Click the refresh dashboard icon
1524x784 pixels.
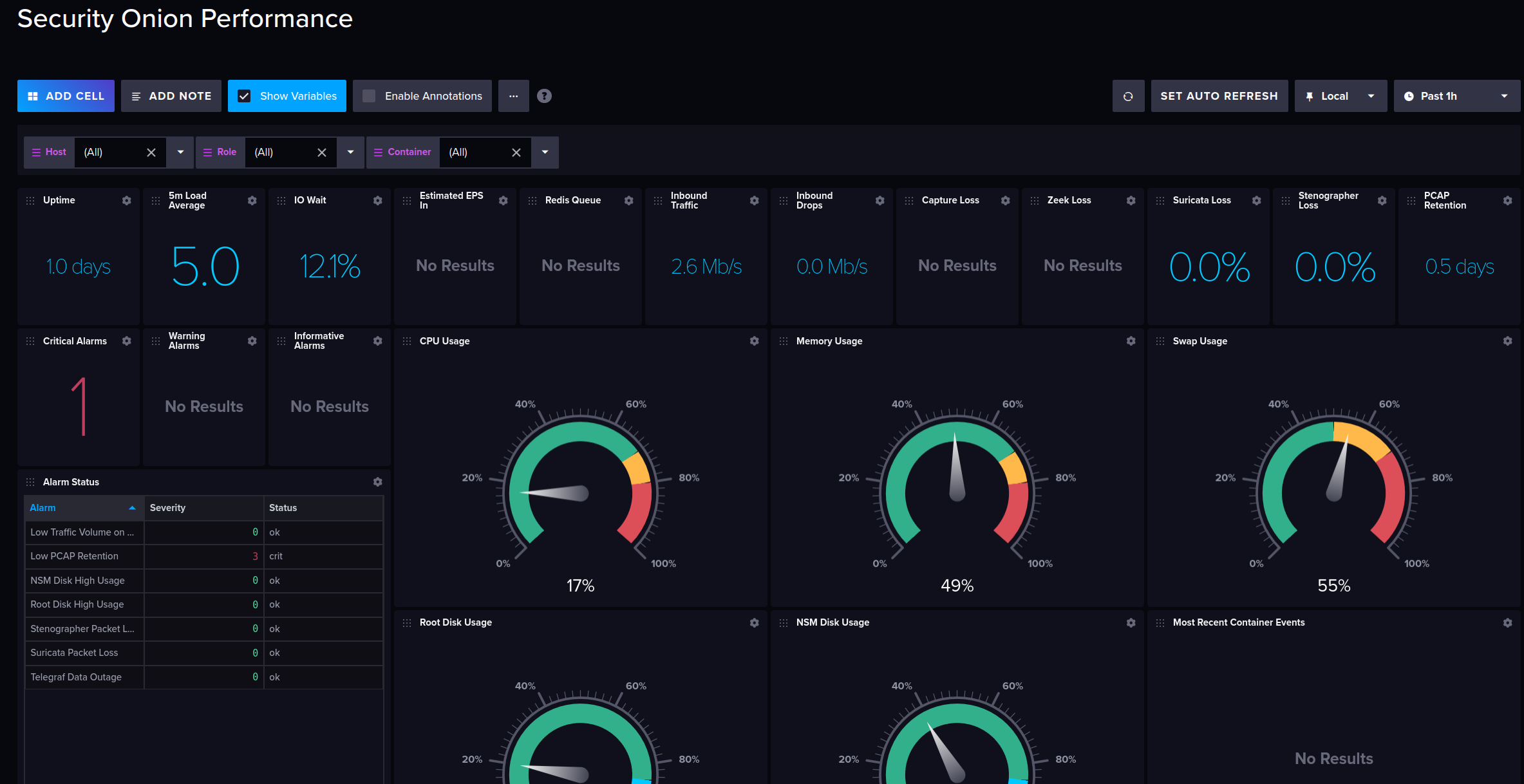(1128, 96)
